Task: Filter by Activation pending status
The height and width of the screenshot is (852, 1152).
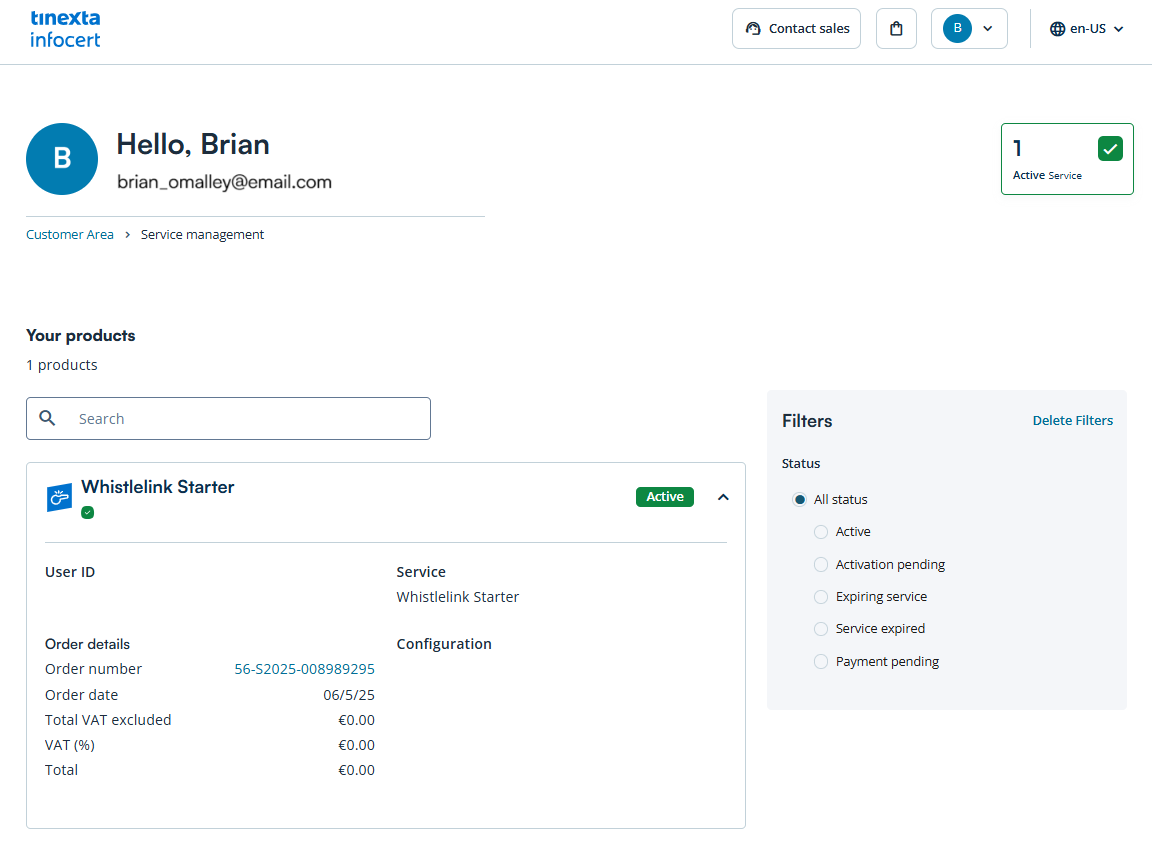Action: tap(821, 565)
